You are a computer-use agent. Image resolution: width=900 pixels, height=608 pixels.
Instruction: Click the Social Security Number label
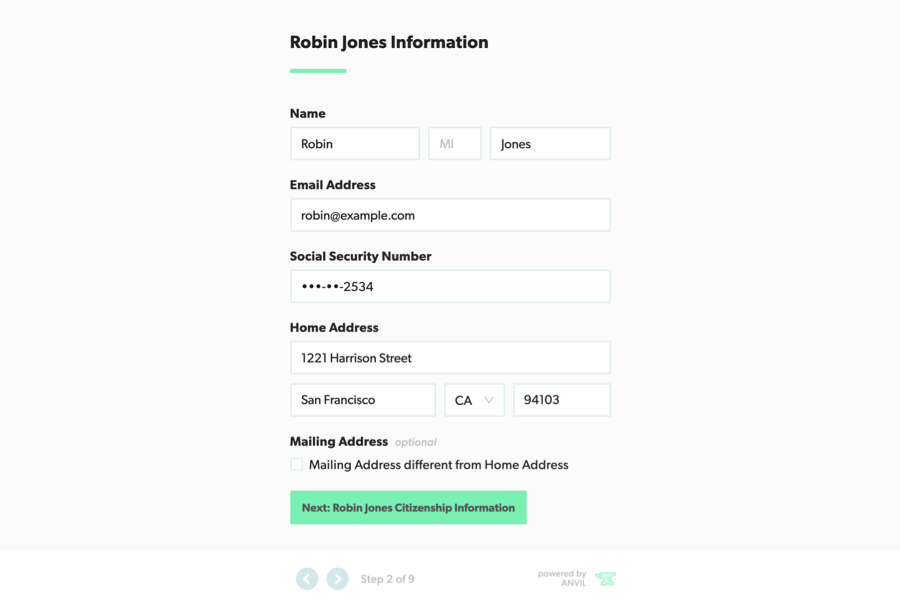pyautogui.click(x=360, y=256)
